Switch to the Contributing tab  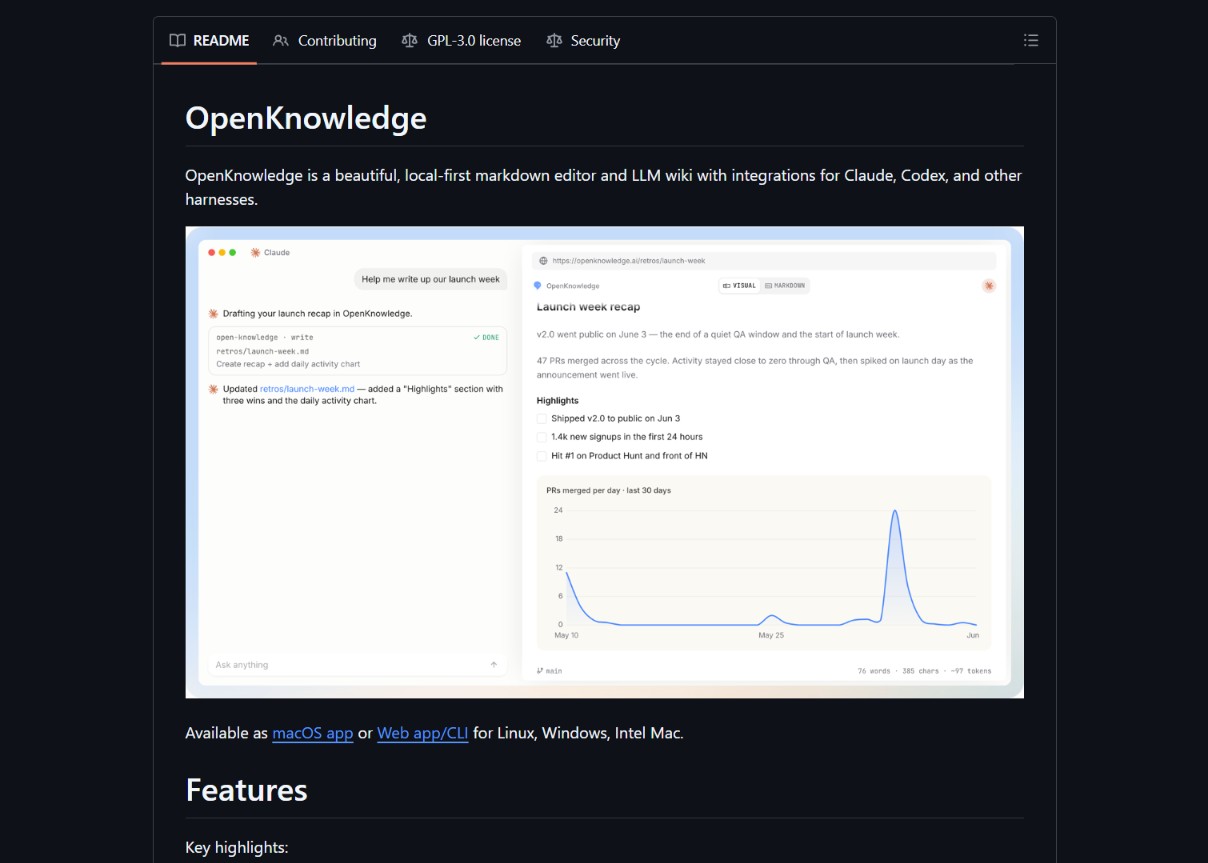click(325, 41)
